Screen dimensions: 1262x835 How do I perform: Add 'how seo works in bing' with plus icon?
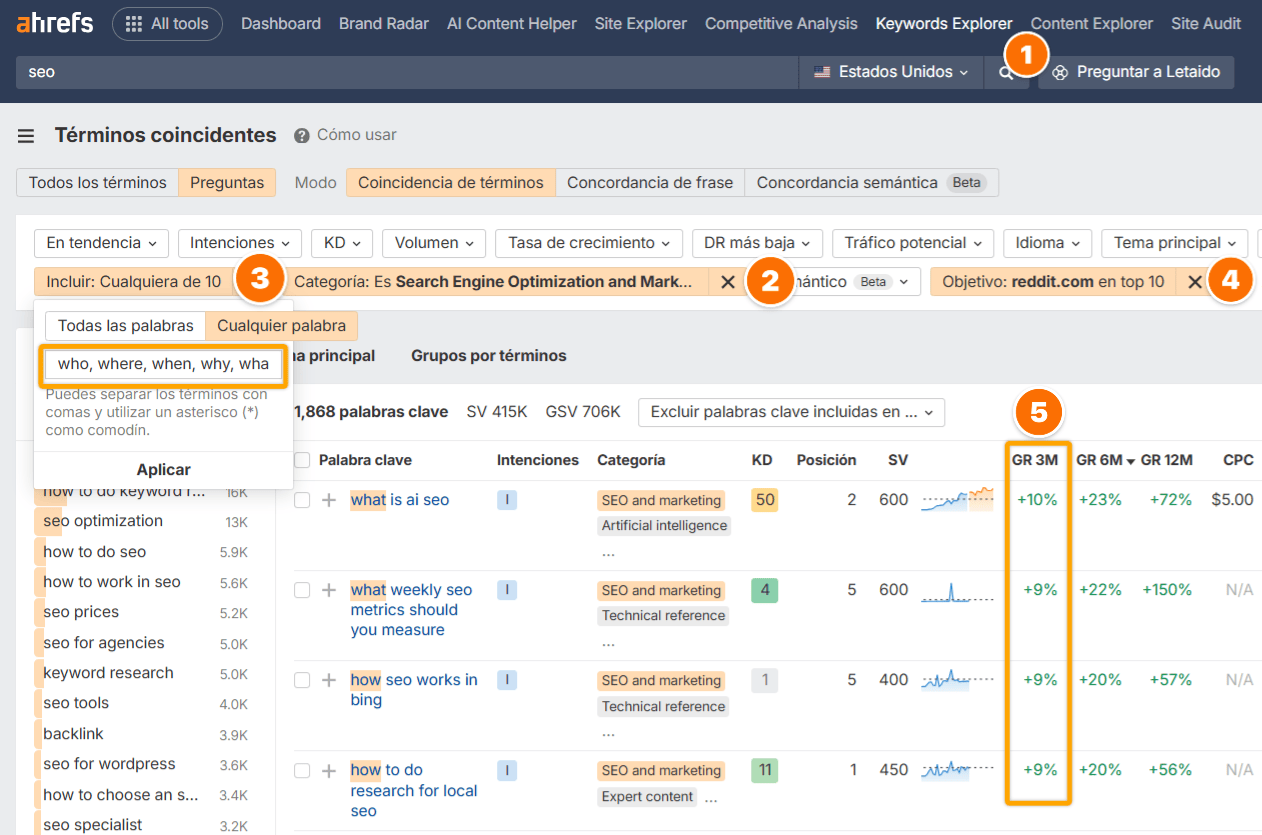(x=328, y=680)
